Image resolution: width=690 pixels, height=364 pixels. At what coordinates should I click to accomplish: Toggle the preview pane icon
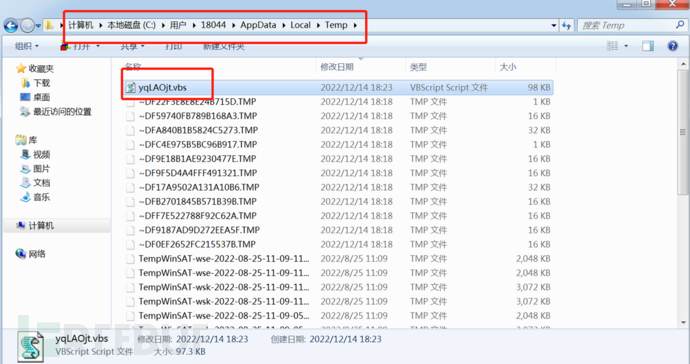(648, 46)
